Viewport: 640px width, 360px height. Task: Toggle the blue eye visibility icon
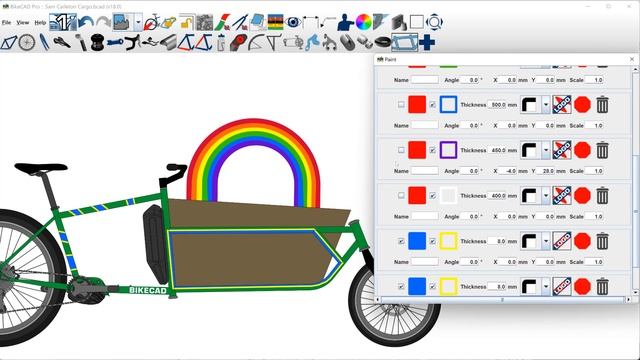coord(293,22)
